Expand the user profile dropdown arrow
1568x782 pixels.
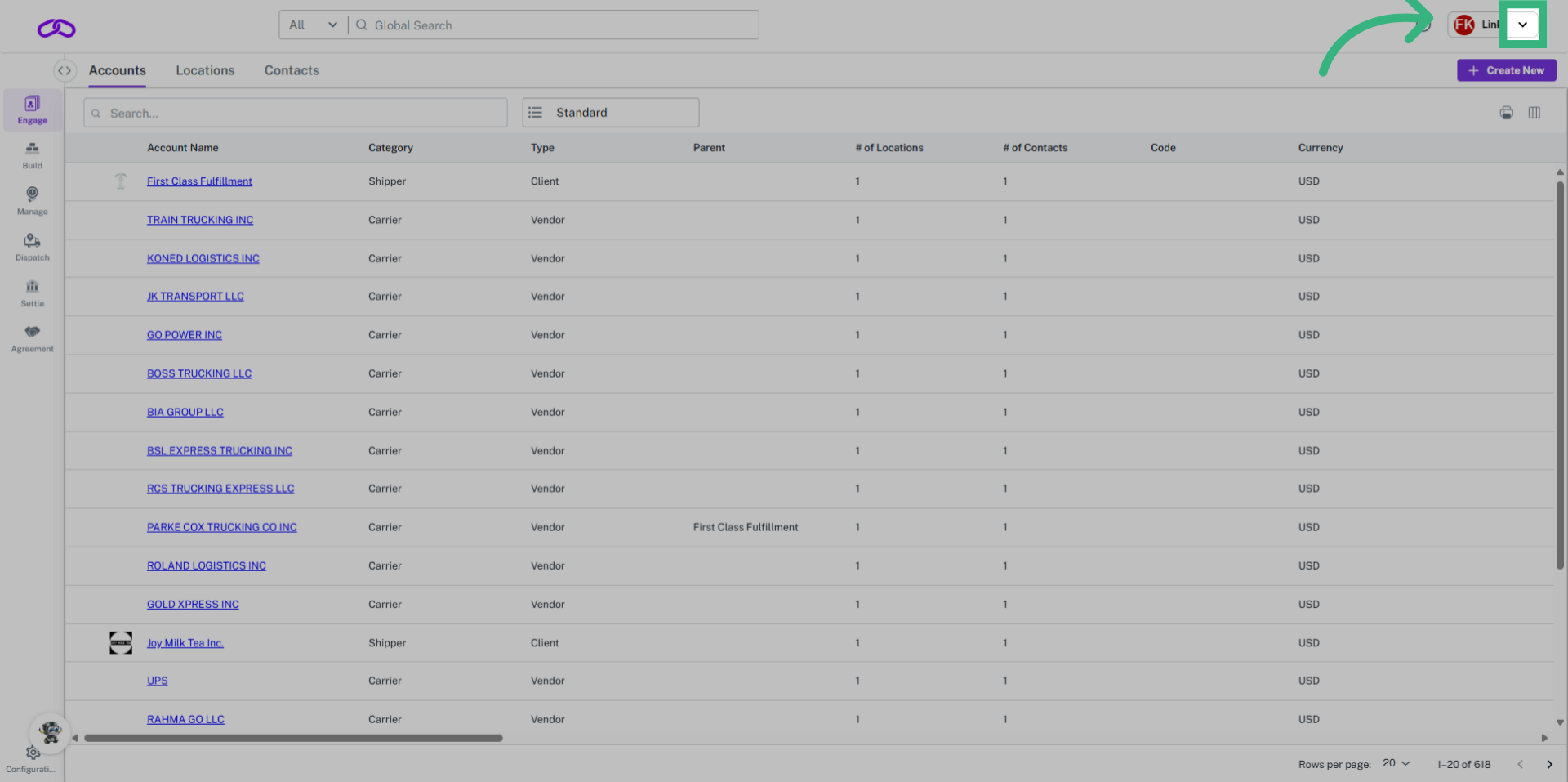tap(1522, 25)
